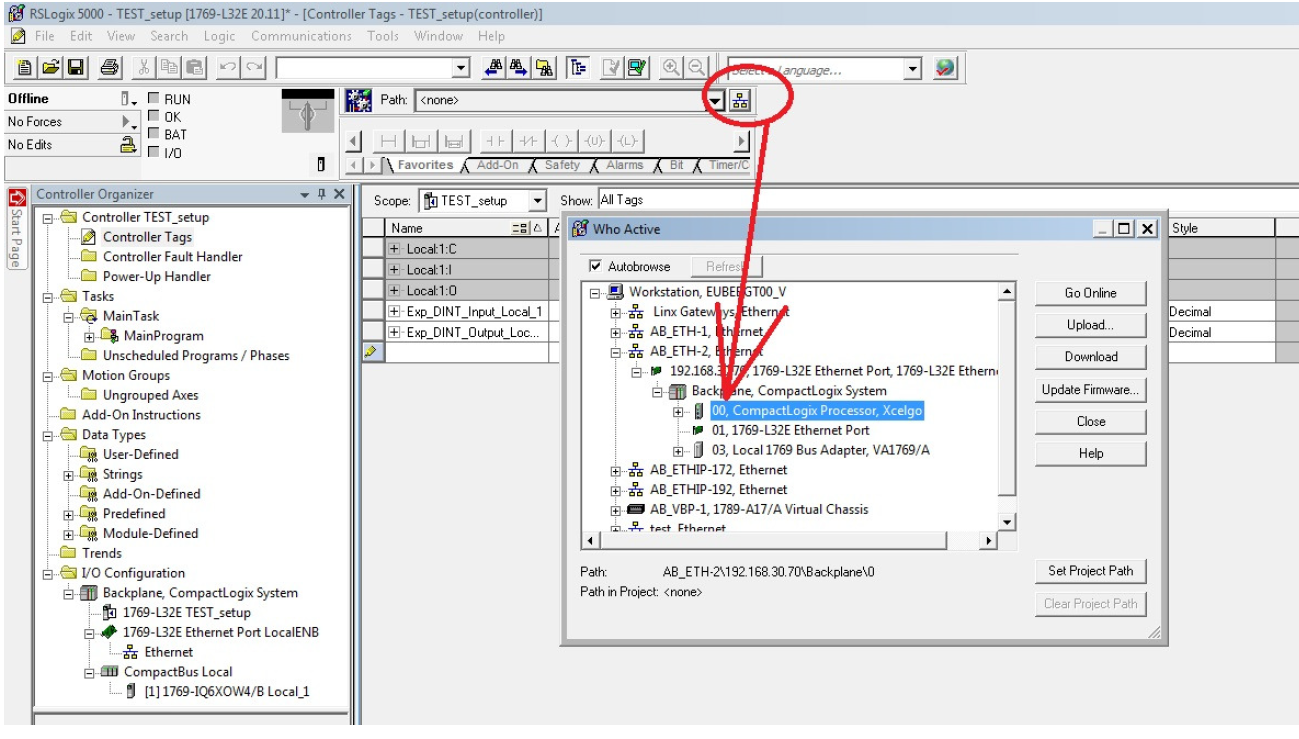The height and width of the screenshot is (739, 1299).
Task: Open the Tools menu
Action: click(382, 36)
